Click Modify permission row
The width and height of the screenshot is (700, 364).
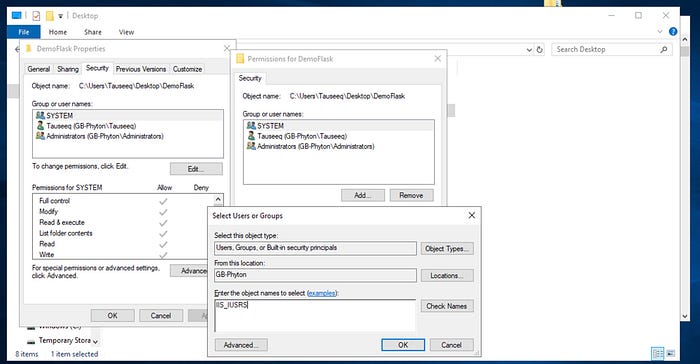(x=124, y=212)
